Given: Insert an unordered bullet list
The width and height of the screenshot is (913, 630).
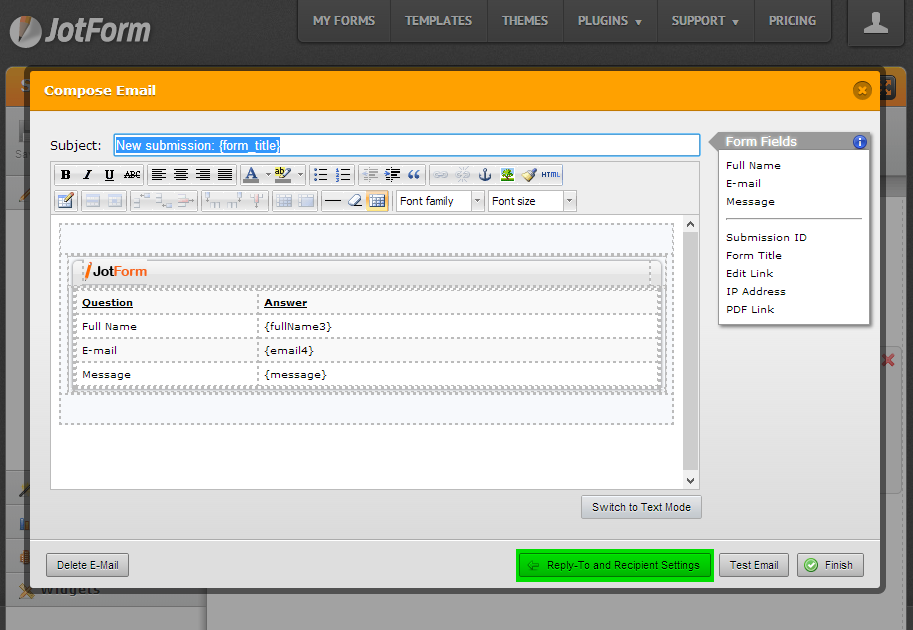Looking at the screenshot, I should tap(320, 175).
